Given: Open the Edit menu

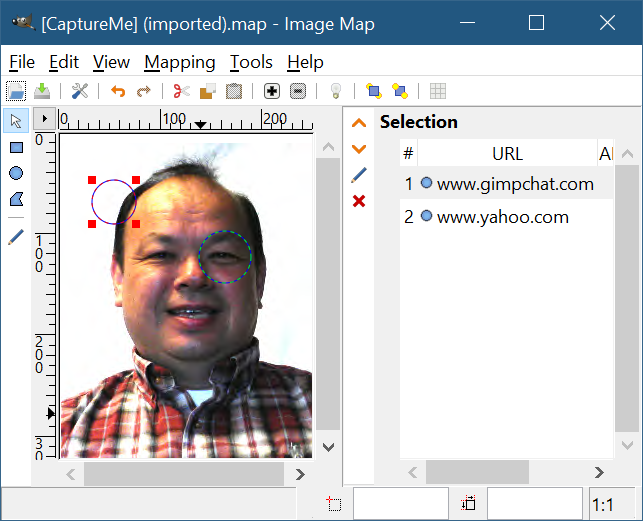Looking at the screenshot, I should pyautogui.click(x=64, y=62).
